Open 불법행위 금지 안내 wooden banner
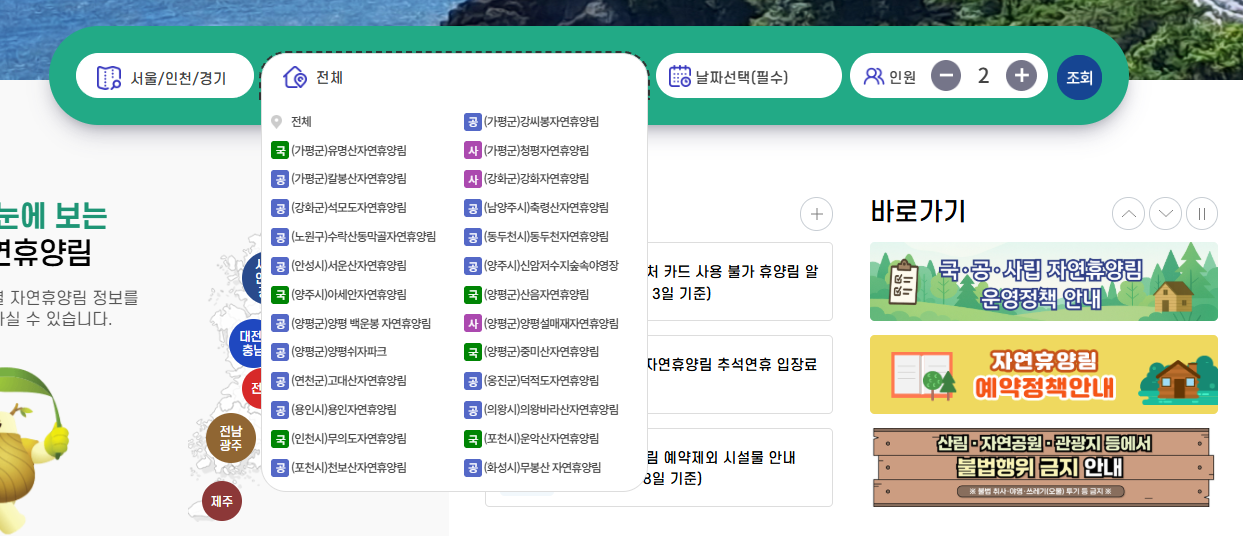 coord(1044,467)
